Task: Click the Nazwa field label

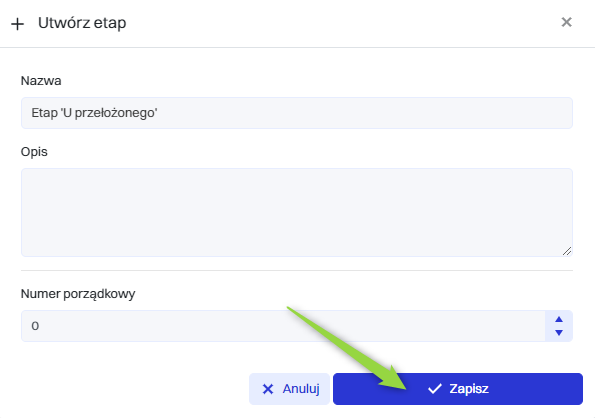Action: (x=41, y=81)
